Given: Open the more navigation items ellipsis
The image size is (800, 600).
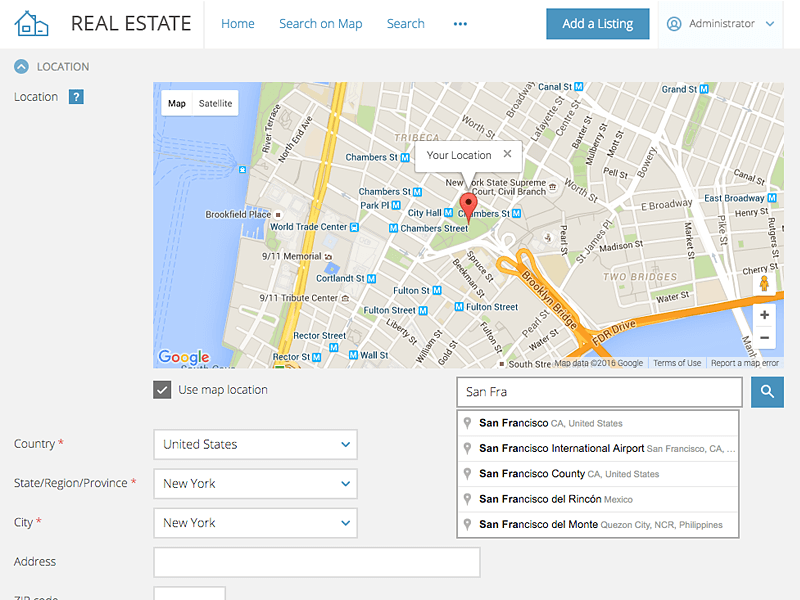Looking at the screenshot, I should coord(460,24).
